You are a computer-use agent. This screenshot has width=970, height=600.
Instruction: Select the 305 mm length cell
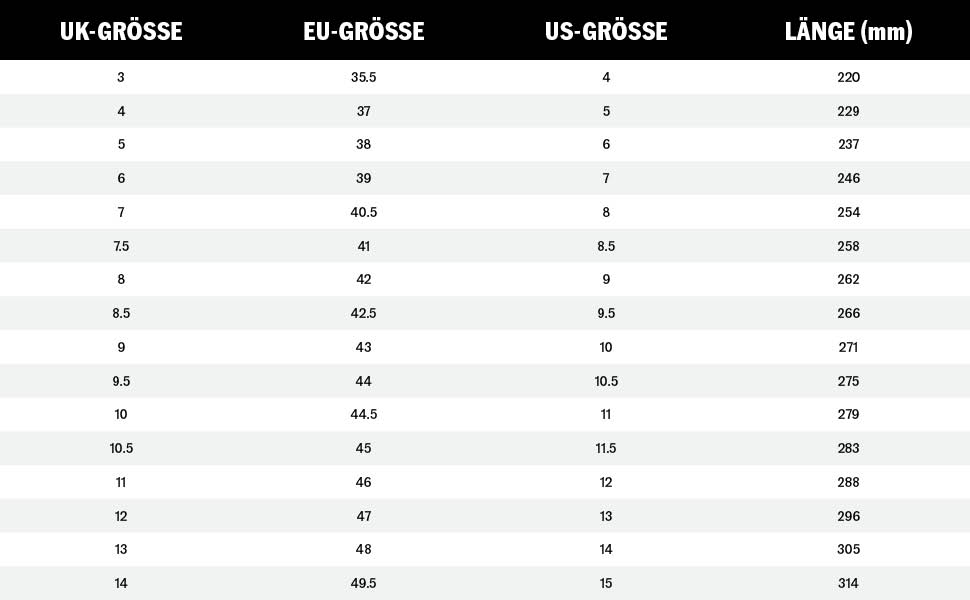pos(848,549)
